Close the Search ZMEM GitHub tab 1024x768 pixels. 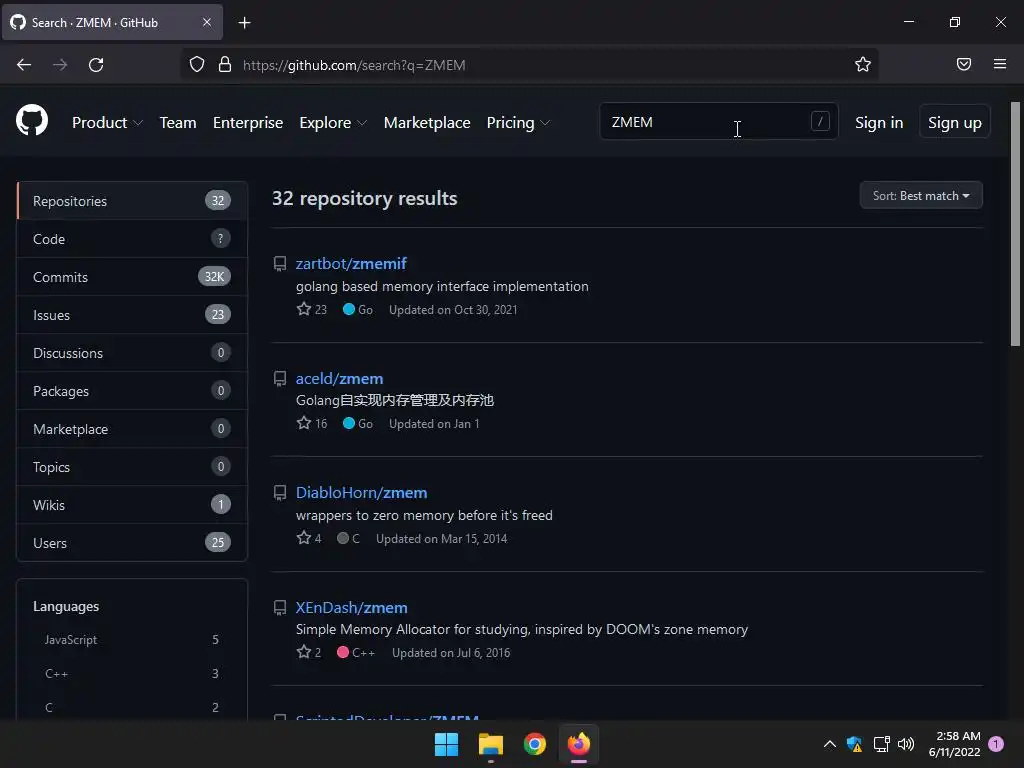point(206,22)
